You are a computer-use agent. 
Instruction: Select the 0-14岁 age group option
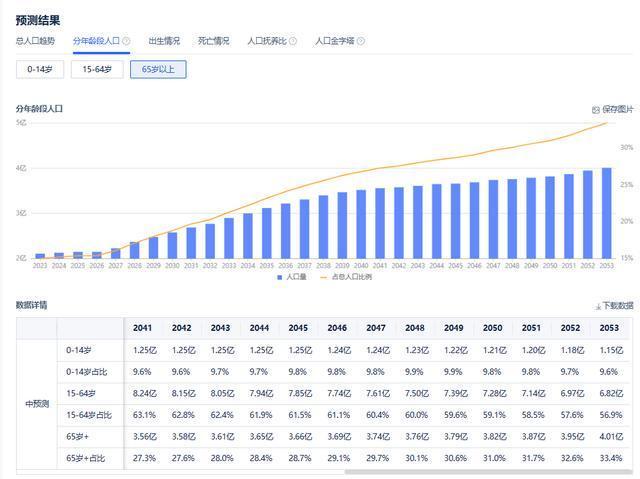[x=40, y=69]
